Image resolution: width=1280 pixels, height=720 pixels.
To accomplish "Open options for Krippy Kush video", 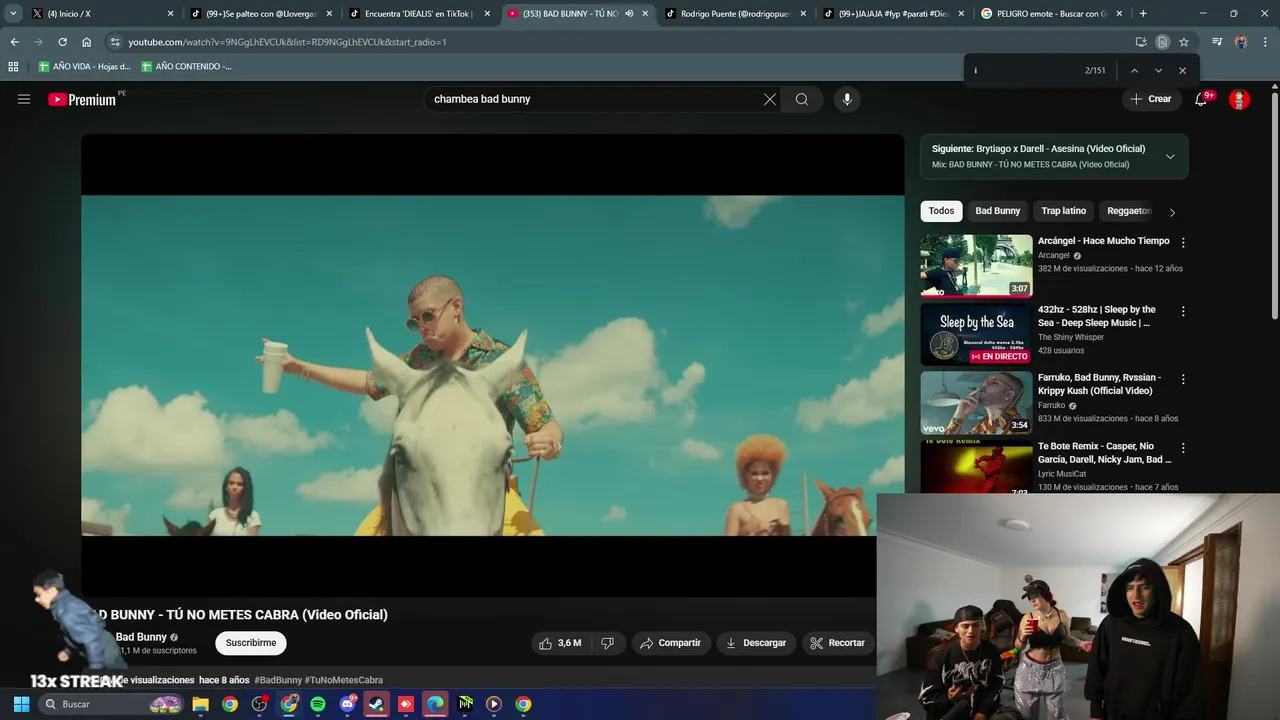I will click(1183, 379).
